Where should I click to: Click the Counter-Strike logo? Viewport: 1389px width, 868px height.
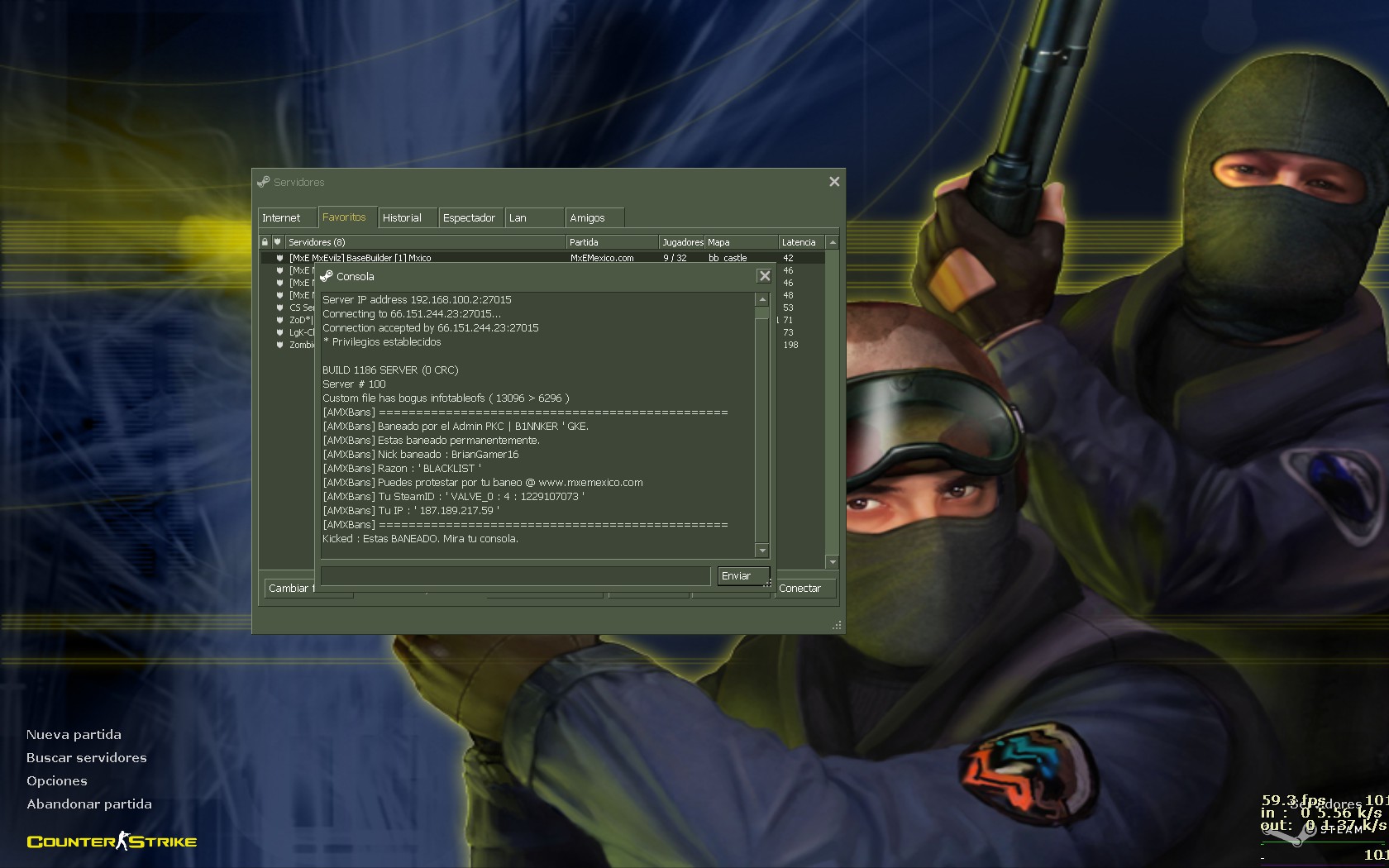[x=112, y=842]
